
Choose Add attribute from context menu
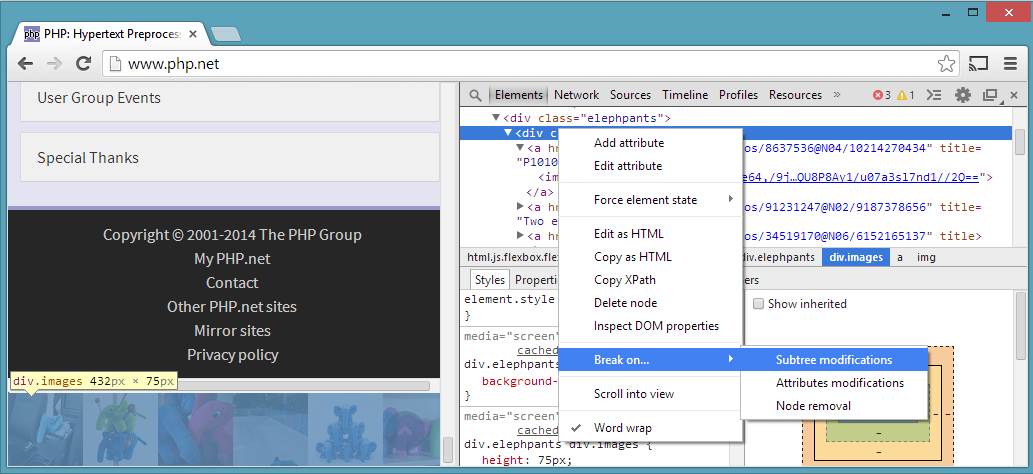click(651, 143)
